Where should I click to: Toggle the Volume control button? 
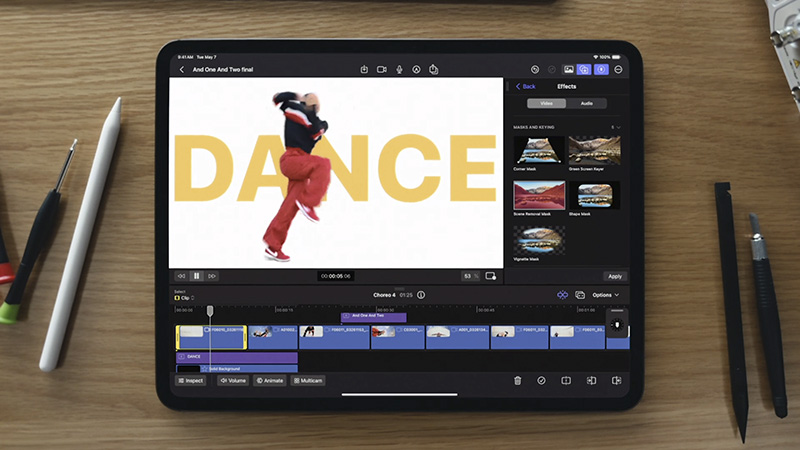click(x=232, y=380)
